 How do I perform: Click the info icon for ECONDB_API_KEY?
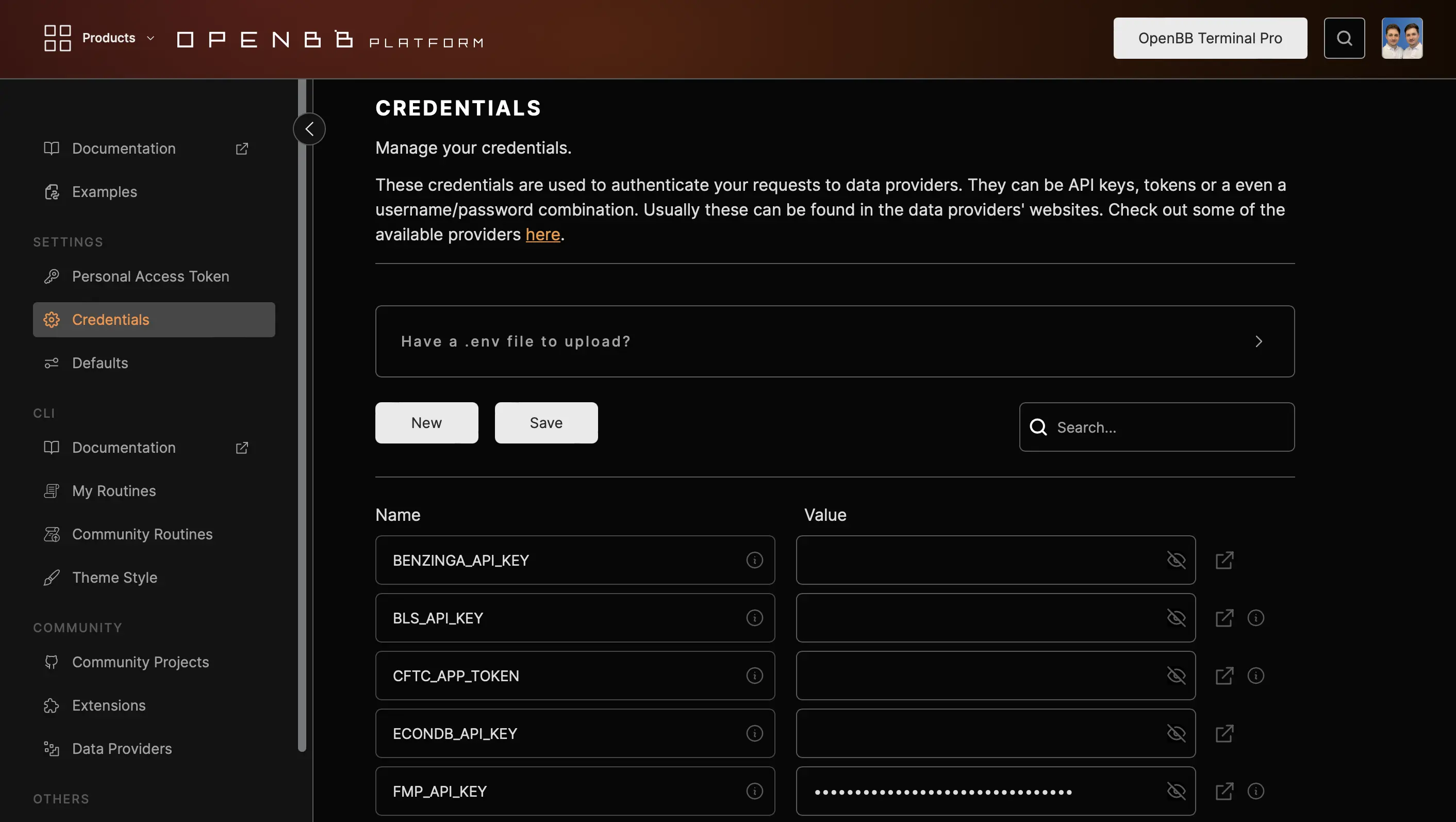click(x=754, y=733)
